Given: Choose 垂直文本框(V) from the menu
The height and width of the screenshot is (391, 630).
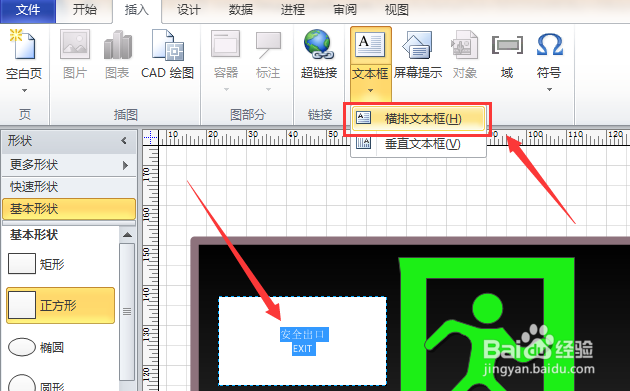Looking at the screenshot, I should 418,143.
